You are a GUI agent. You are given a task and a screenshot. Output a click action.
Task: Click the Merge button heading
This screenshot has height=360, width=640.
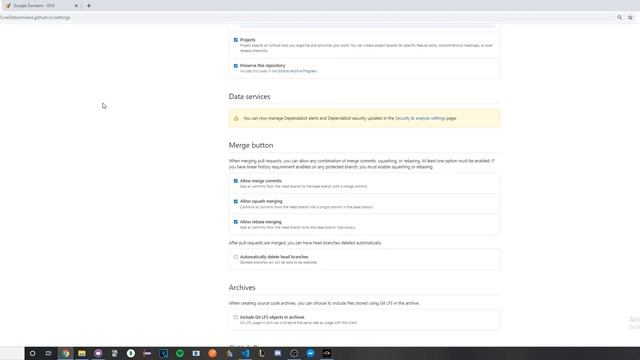pyautogui.click(x=251, y=145)
